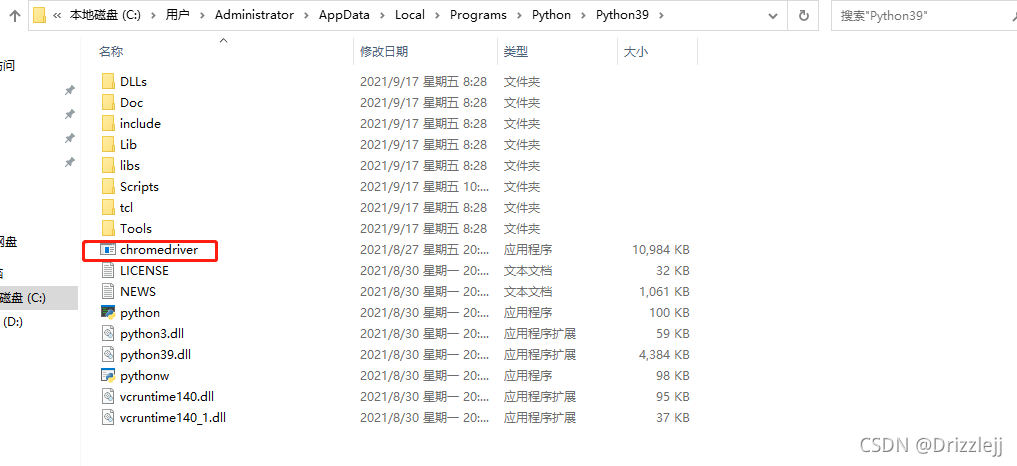Select the LICENSE file name
The image size is (1017, 466).
pos(144,271)
